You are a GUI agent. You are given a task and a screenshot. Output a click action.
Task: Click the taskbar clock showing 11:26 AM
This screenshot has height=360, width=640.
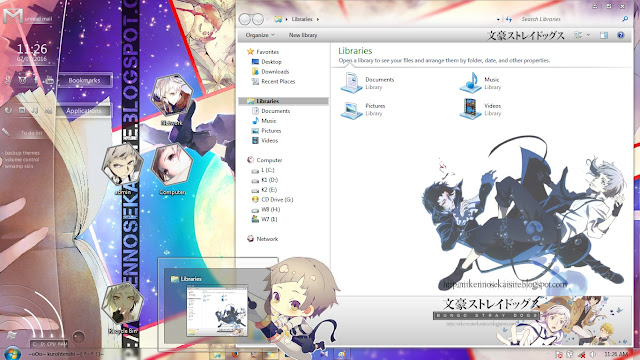click(616, 354)
